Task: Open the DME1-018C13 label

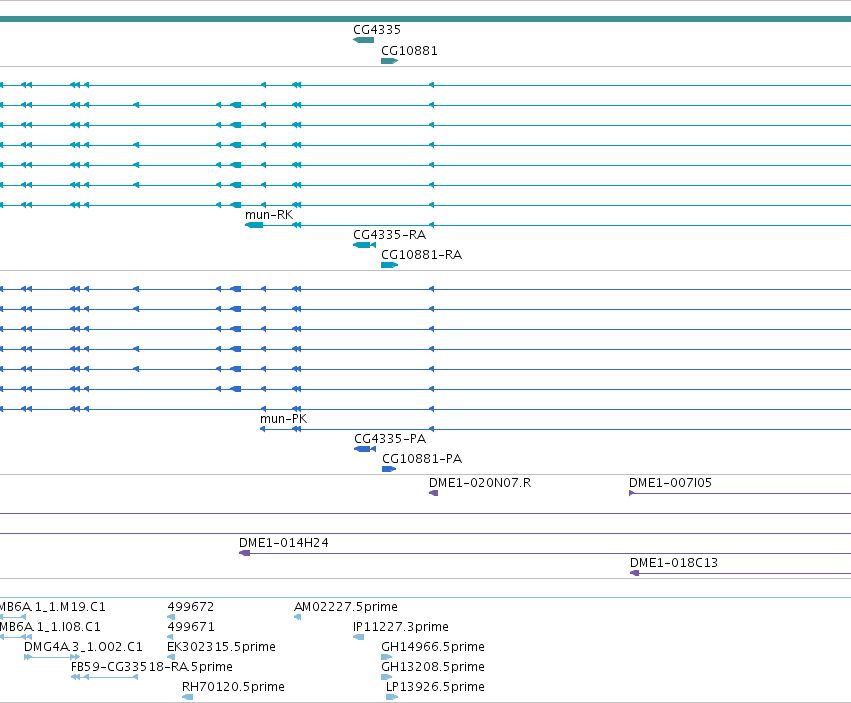Action: 674,563
